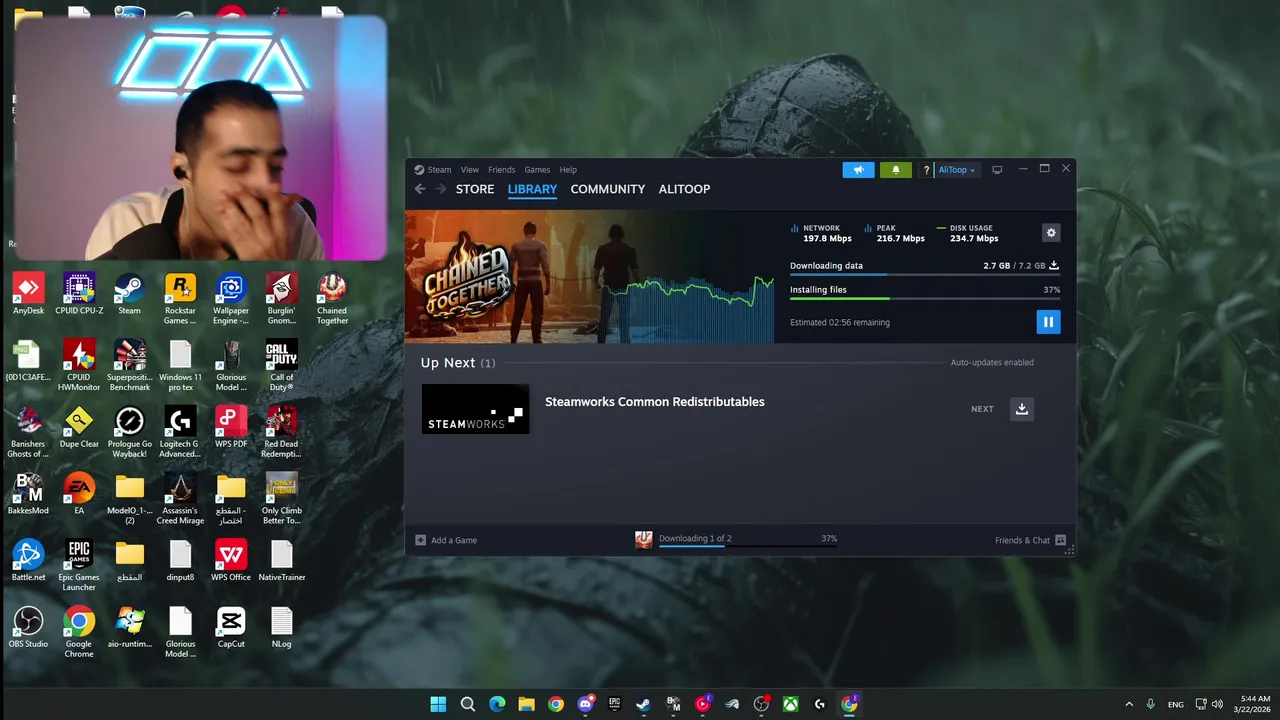
Task: Click Add a Game
Action: (446, 540)
